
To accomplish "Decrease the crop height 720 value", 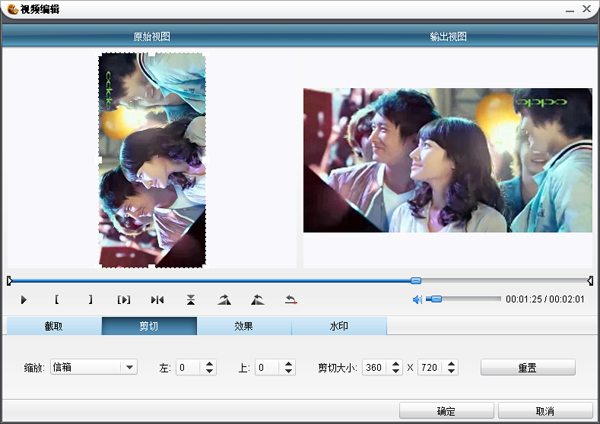I will point(452,371).
